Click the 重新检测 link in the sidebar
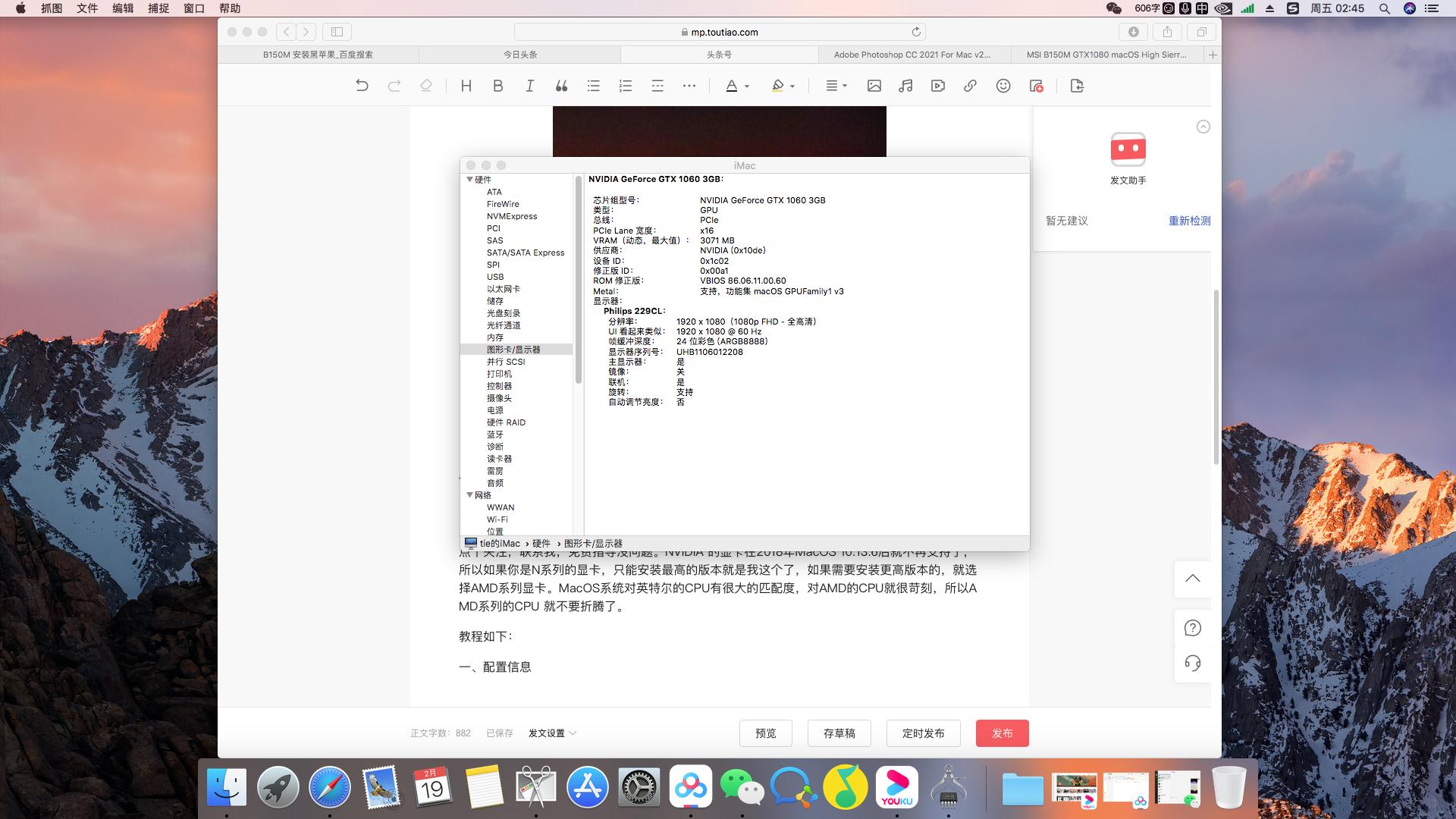The height and width of the screenshot is (819, 1456). [1188, 221]
